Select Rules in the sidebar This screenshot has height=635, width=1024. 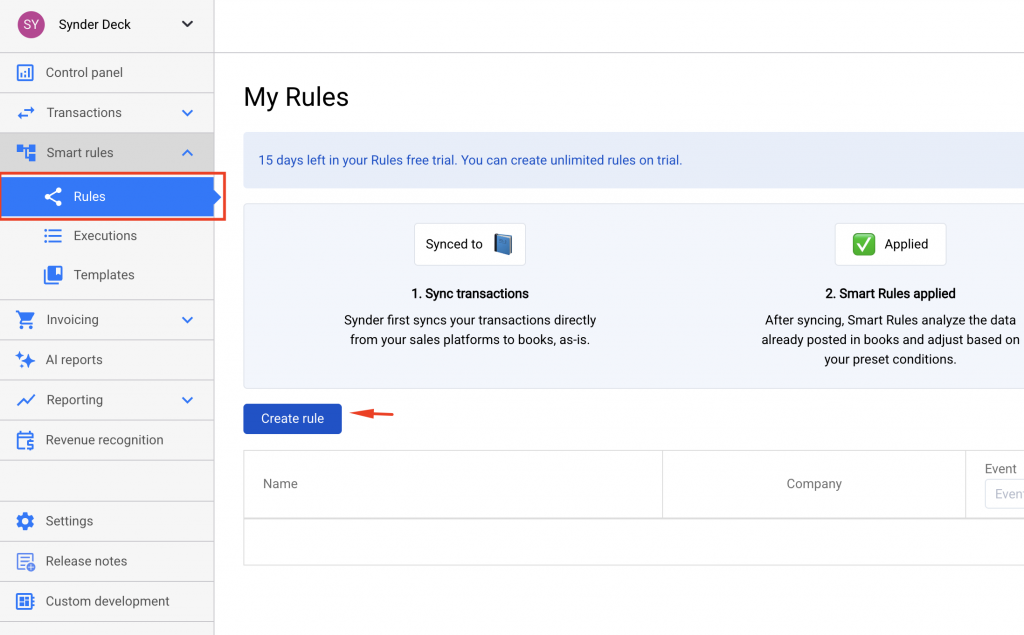pos(90,197)
